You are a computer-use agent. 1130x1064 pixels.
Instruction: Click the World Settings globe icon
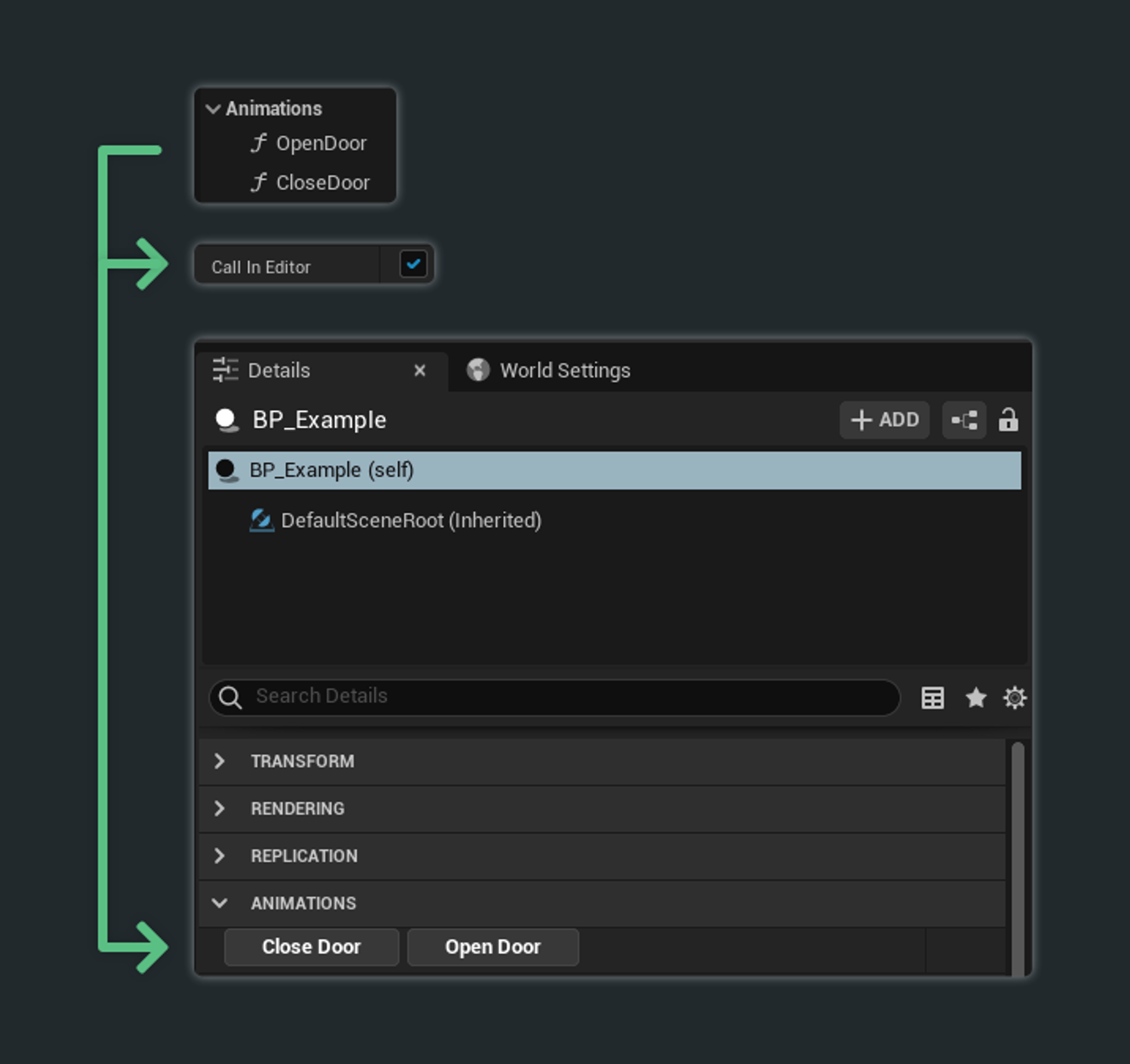tap(478, 371)
